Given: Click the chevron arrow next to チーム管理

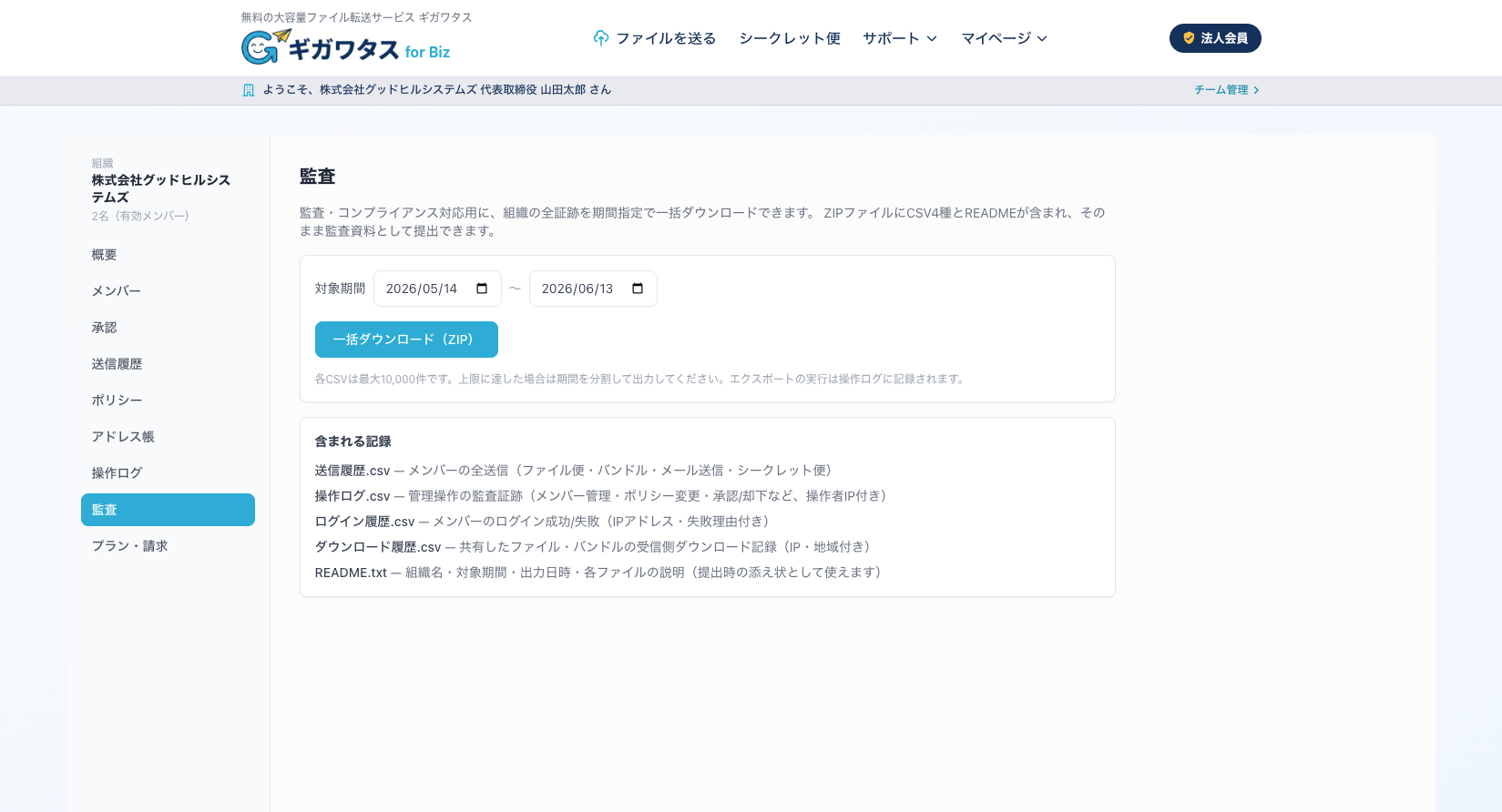Looking at the screenshot, I should point(1256,90).
